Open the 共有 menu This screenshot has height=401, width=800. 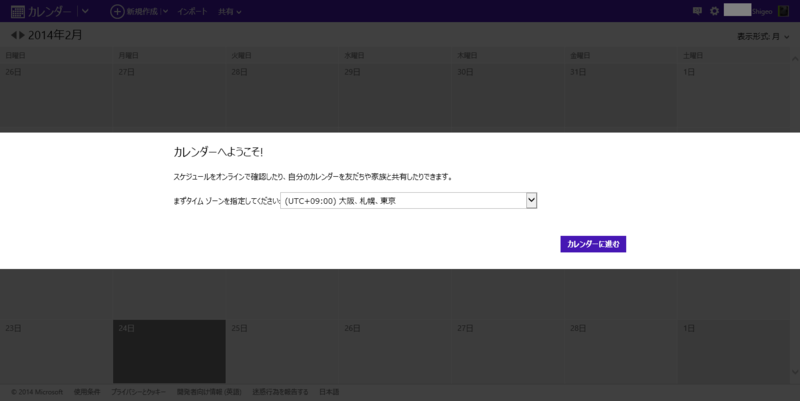[x=230, y=11]
